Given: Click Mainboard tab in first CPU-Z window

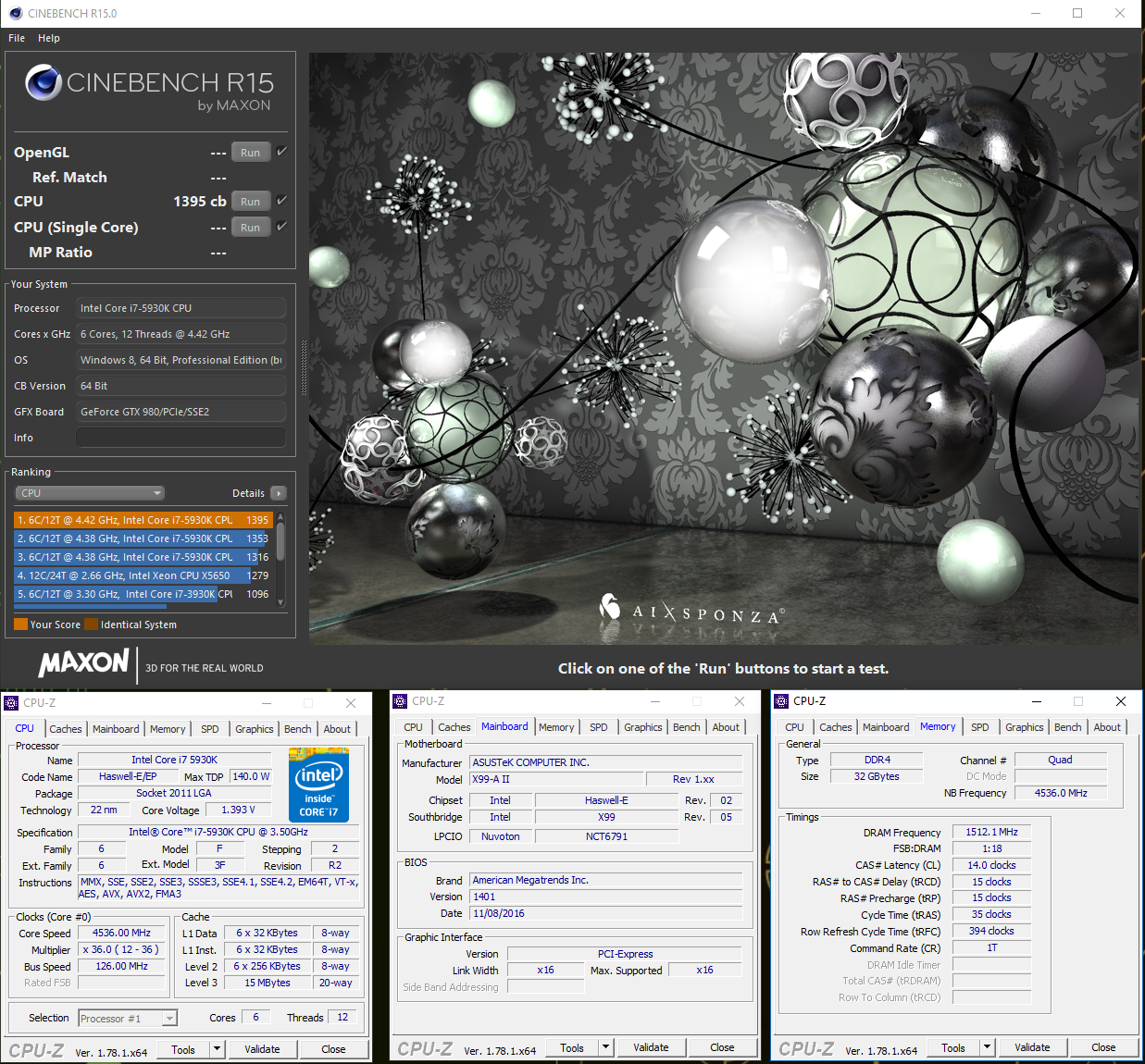Looking at the screenshot, I should point(116,729).
